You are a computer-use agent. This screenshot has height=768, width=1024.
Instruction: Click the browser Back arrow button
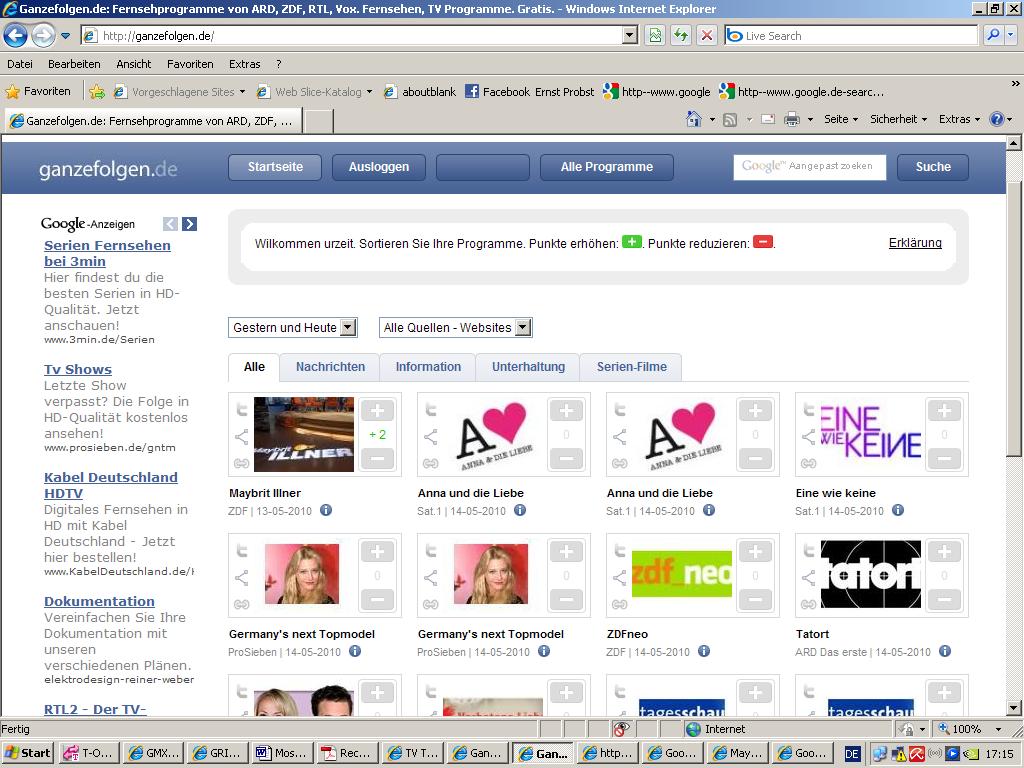point(16,35)
